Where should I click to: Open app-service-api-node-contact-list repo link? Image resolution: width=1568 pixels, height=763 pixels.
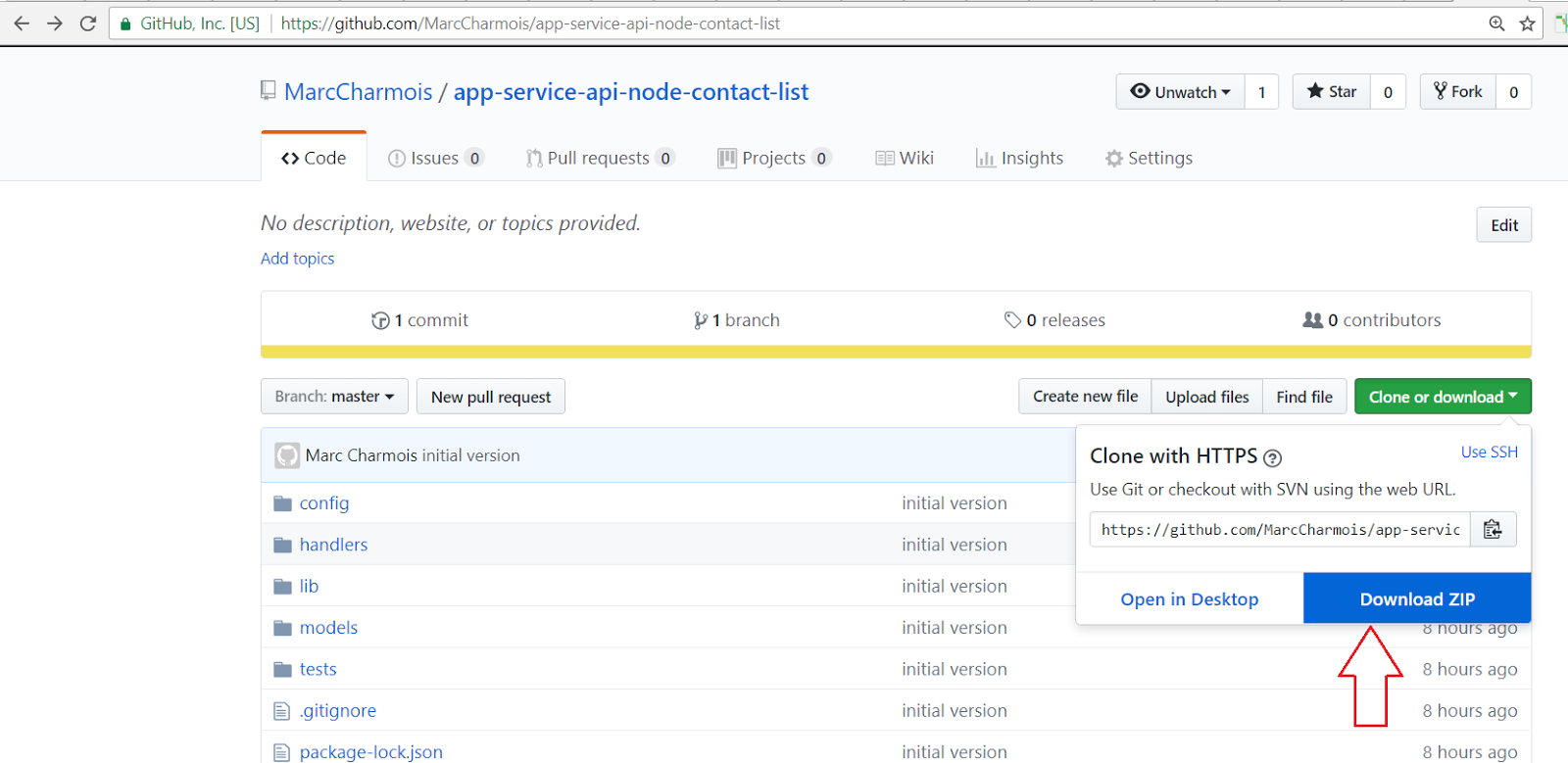tap(631, 92)
